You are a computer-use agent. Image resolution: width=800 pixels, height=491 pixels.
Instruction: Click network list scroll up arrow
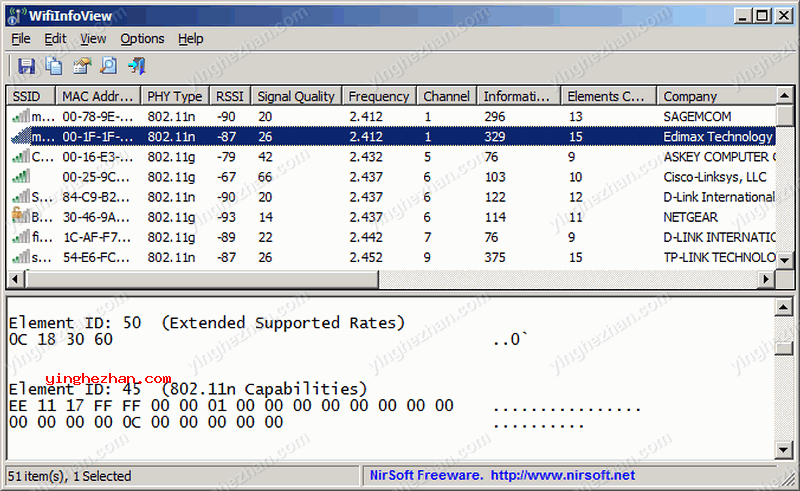785,95
